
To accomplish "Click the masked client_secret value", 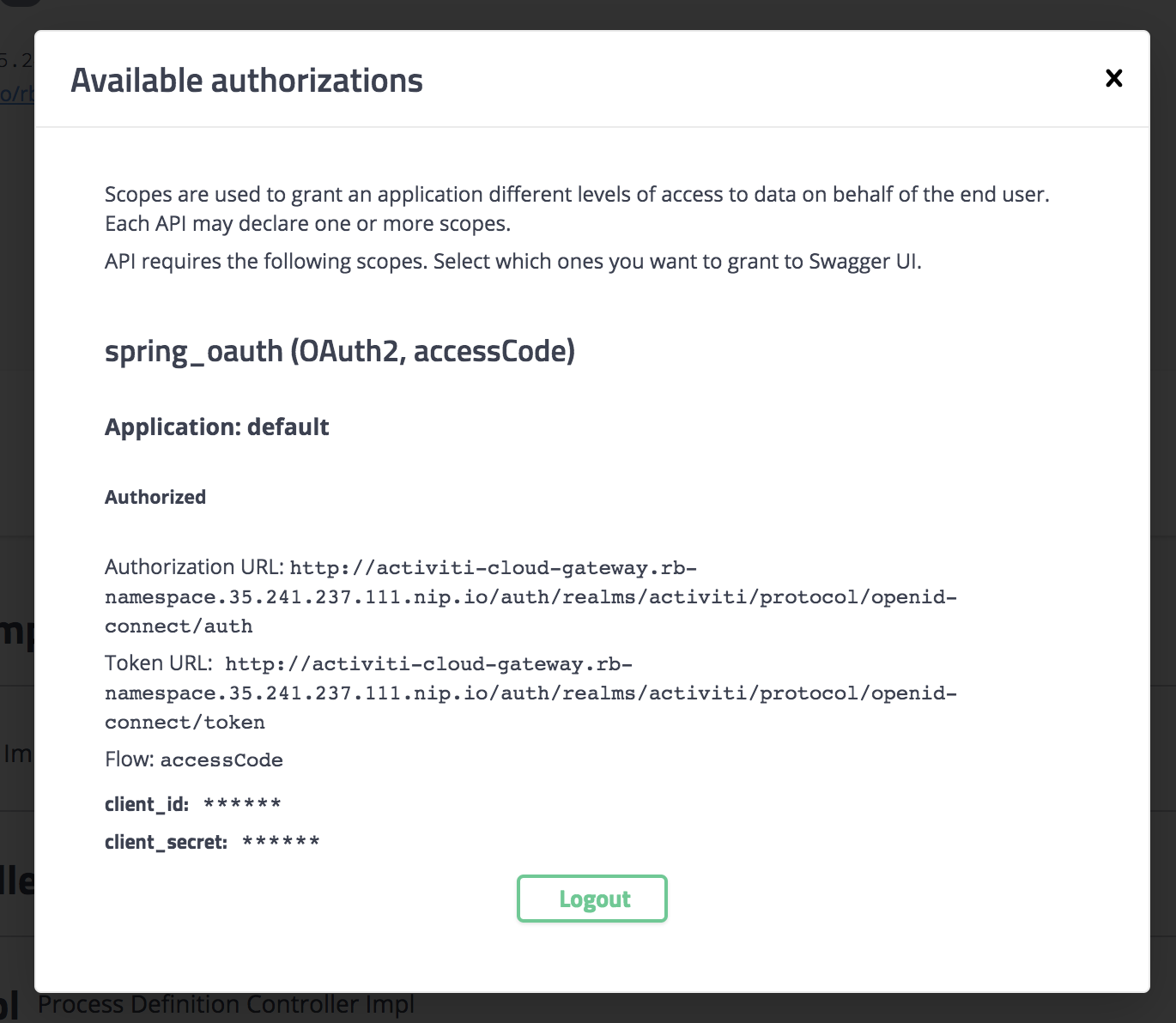I will coord(280,842).
